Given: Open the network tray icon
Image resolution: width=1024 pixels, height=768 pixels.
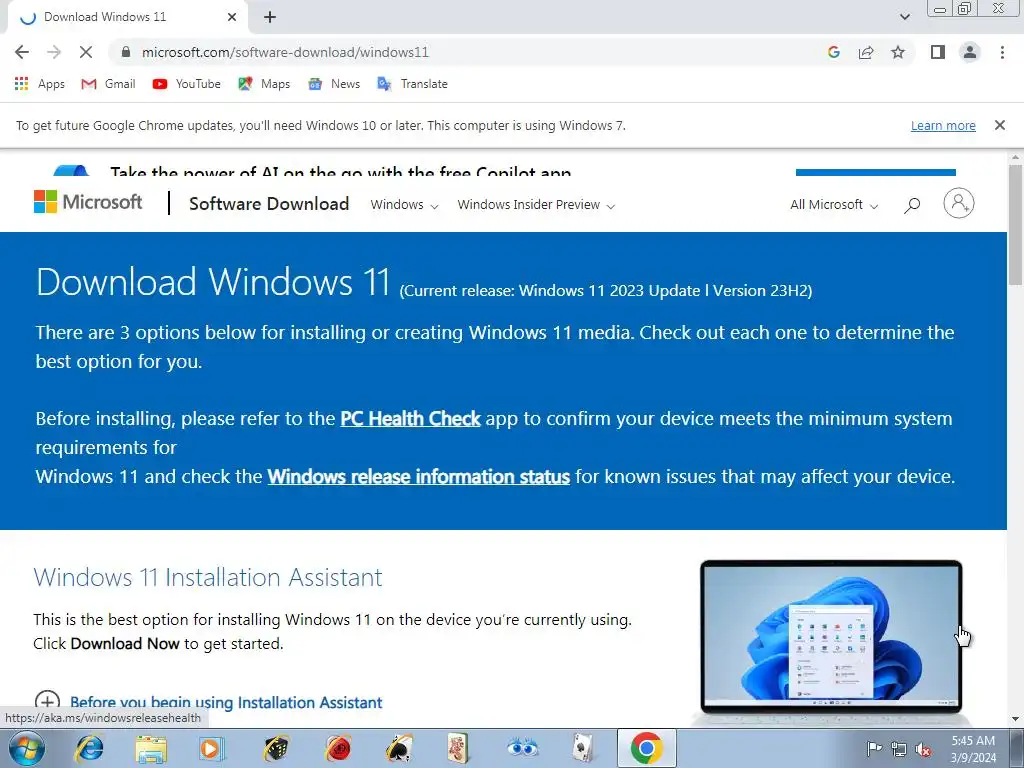Looking at the screenshot, I should [x=899, y=749].
